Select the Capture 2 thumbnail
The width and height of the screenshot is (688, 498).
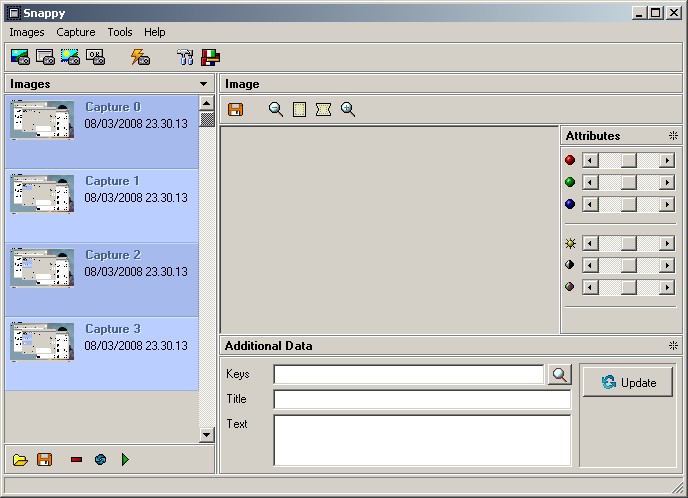[42, 268]
